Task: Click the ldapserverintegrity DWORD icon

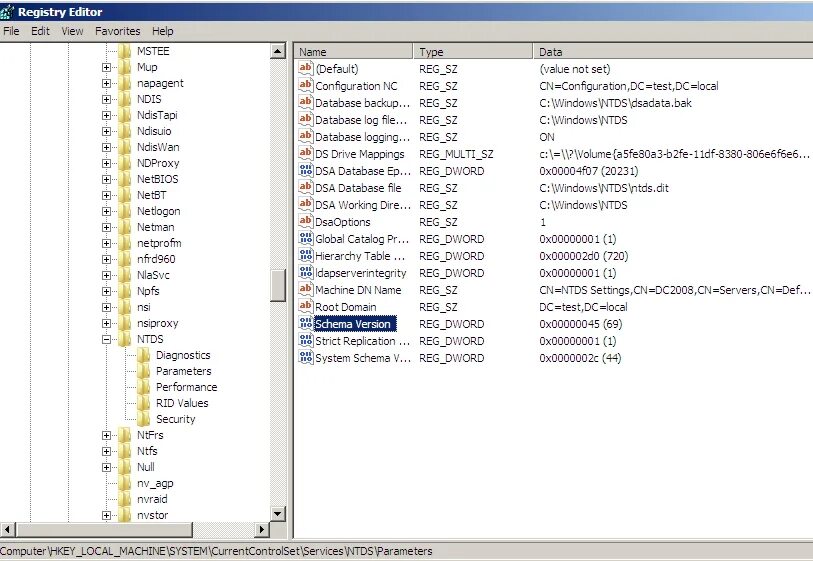Action: point(306,273)
